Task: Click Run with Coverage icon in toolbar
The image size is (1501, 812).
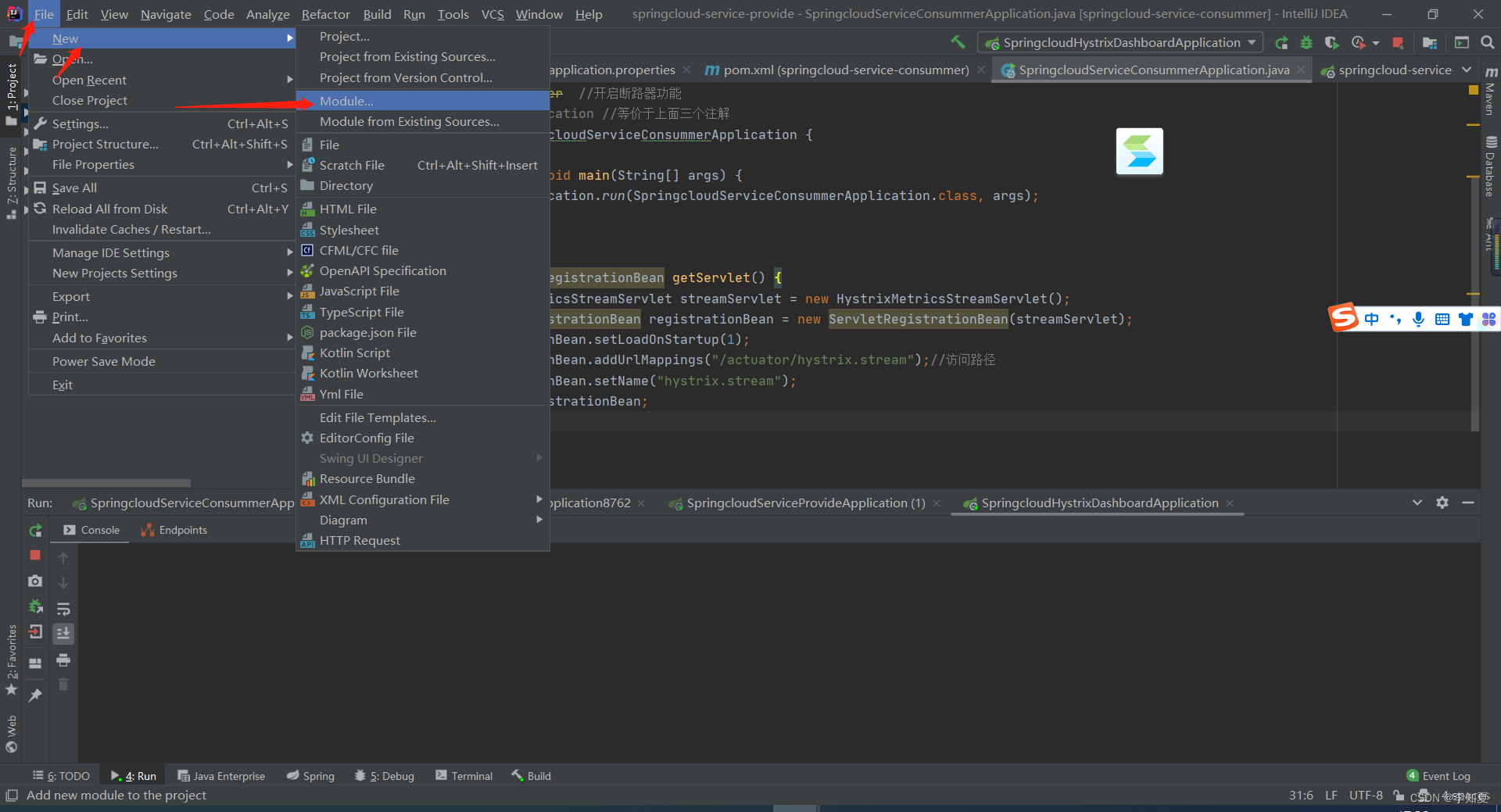Action: pos(1331,43)
